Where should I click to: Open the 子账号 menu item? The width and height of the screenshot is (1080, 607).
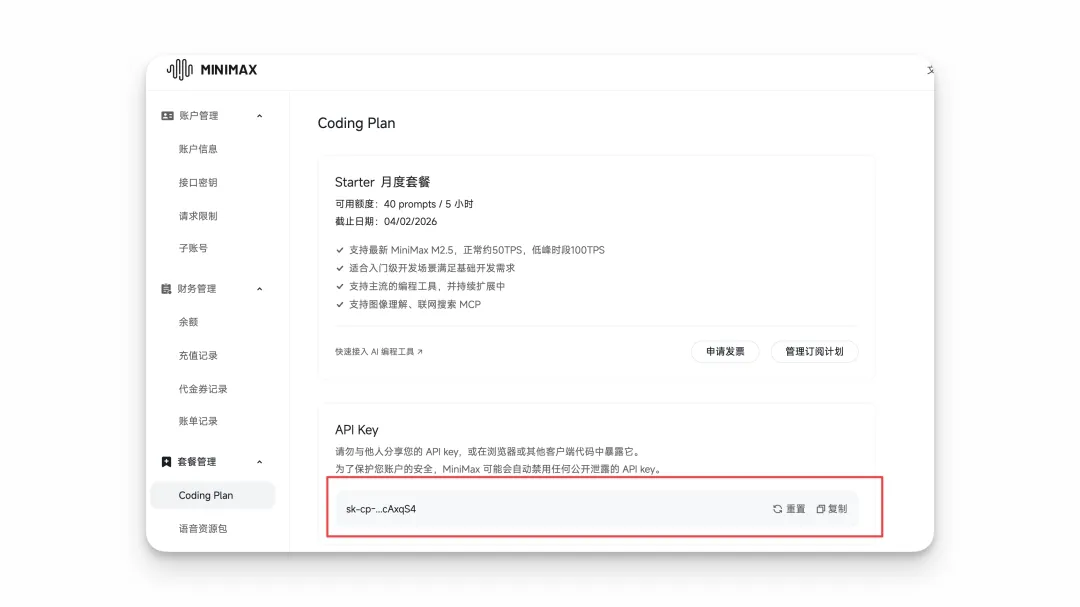[193, 248]
